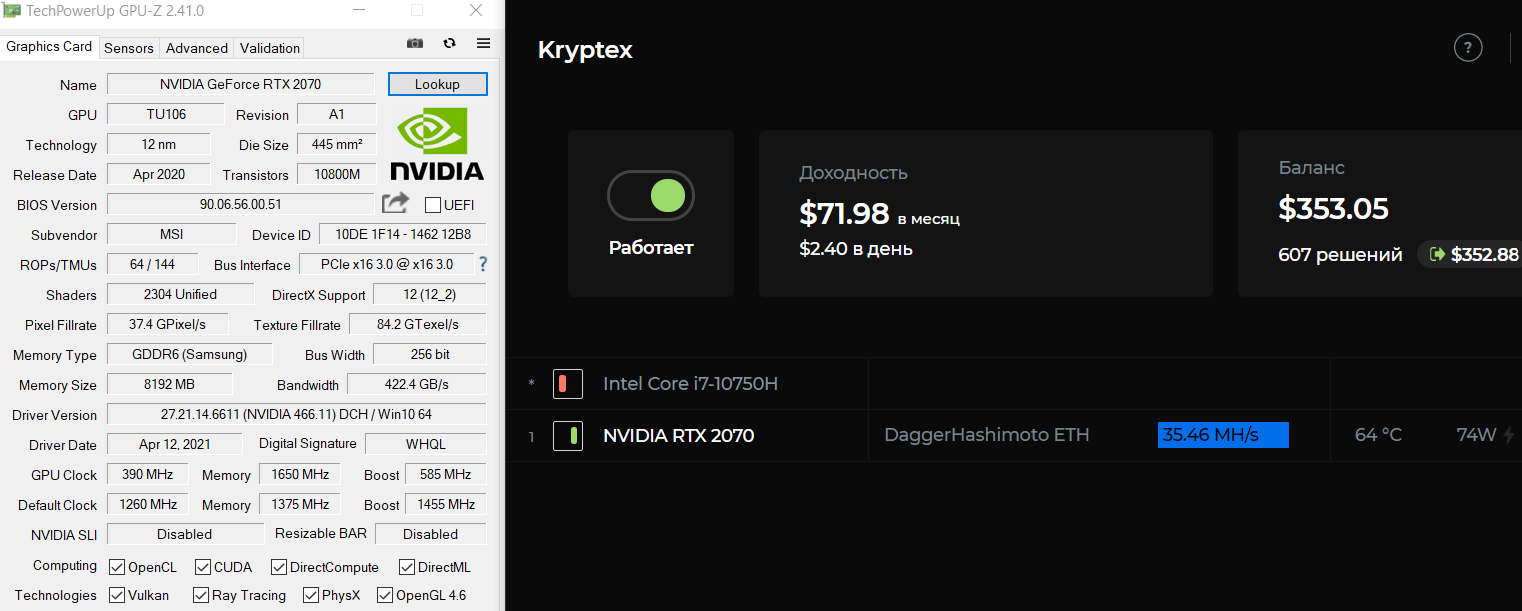Click the Memory Size field showing 8192 MB
This screenshot has height=611, width=1522.
point(169,384)
